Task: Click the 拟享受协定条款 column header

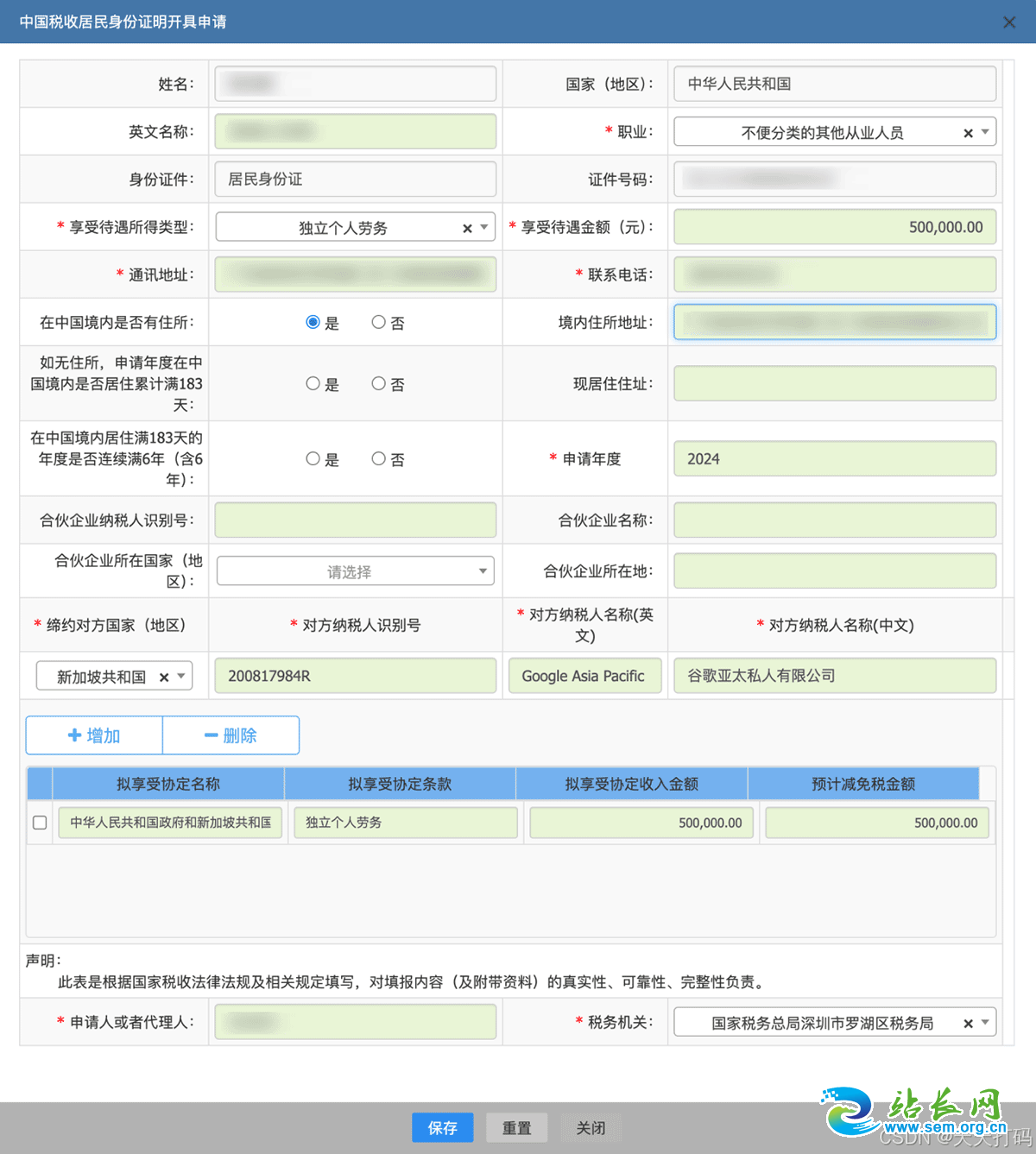Action: 400,784
